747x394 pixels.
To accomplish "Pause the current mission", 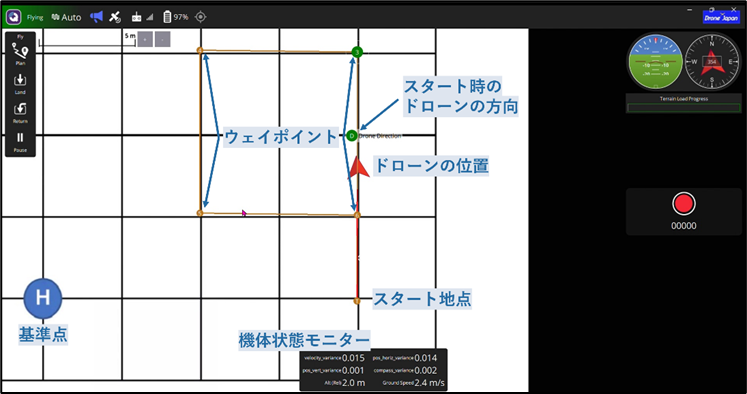I will (x=20, y=142).
